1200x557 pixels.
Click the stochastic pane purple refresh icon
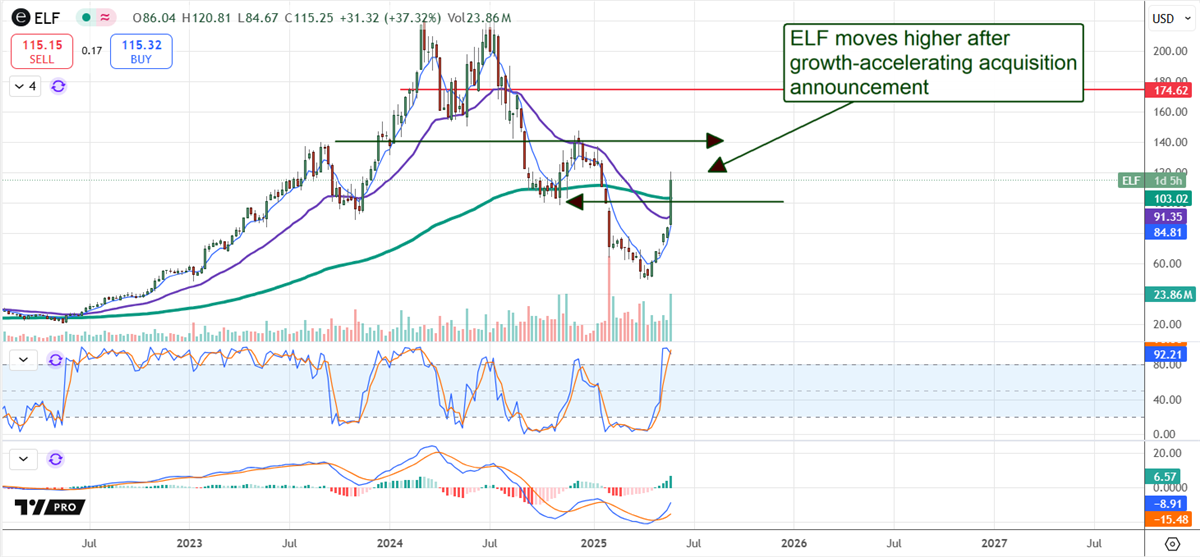point(56,359)
